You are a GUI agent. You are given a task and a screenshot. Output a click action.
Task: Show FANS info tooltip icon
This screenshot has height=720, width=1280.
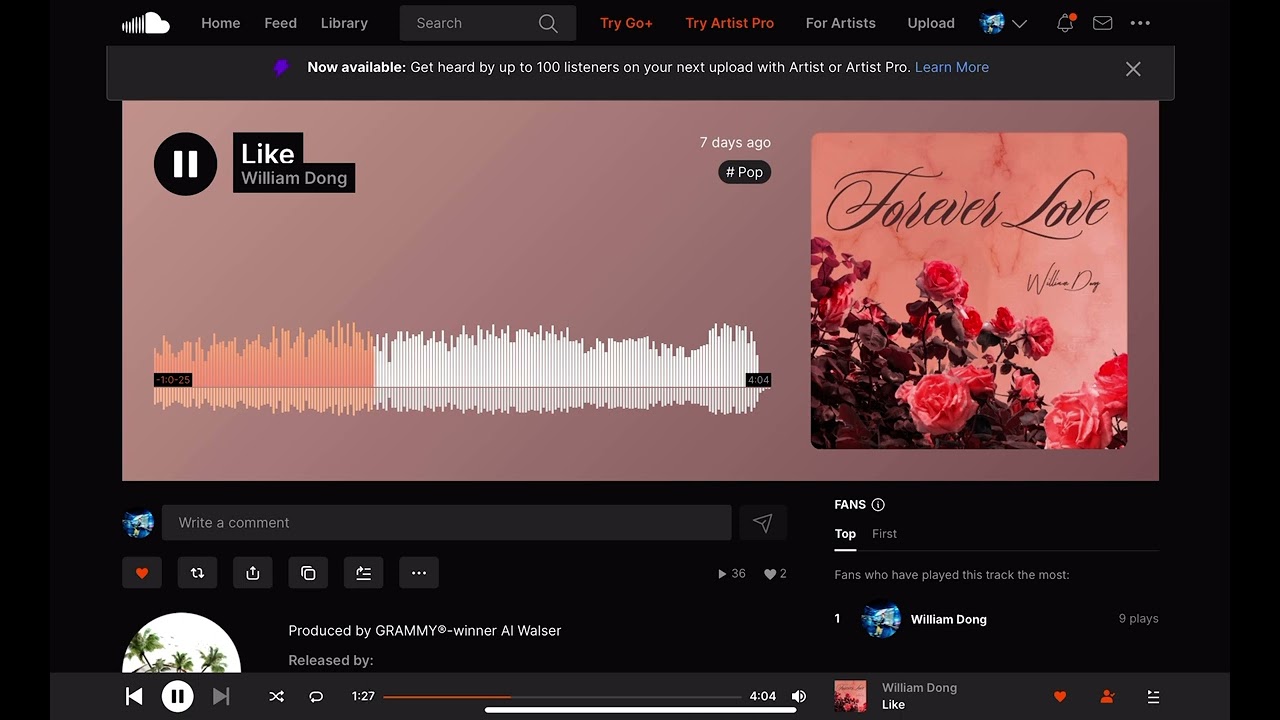point(878,505)
